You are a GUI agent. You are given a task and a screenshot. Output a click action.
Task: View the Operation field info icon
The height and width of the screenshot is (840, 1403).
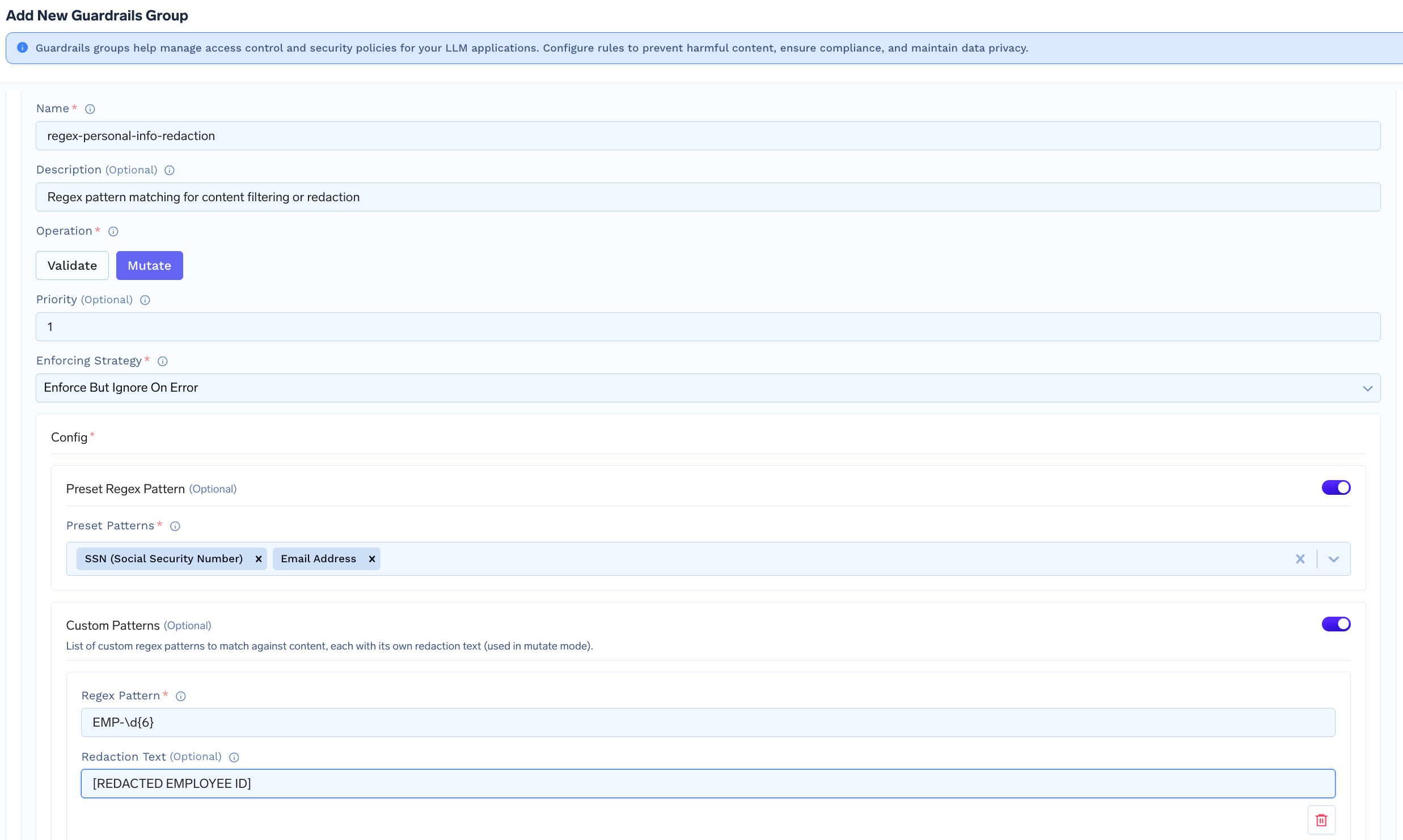point(113,231)
